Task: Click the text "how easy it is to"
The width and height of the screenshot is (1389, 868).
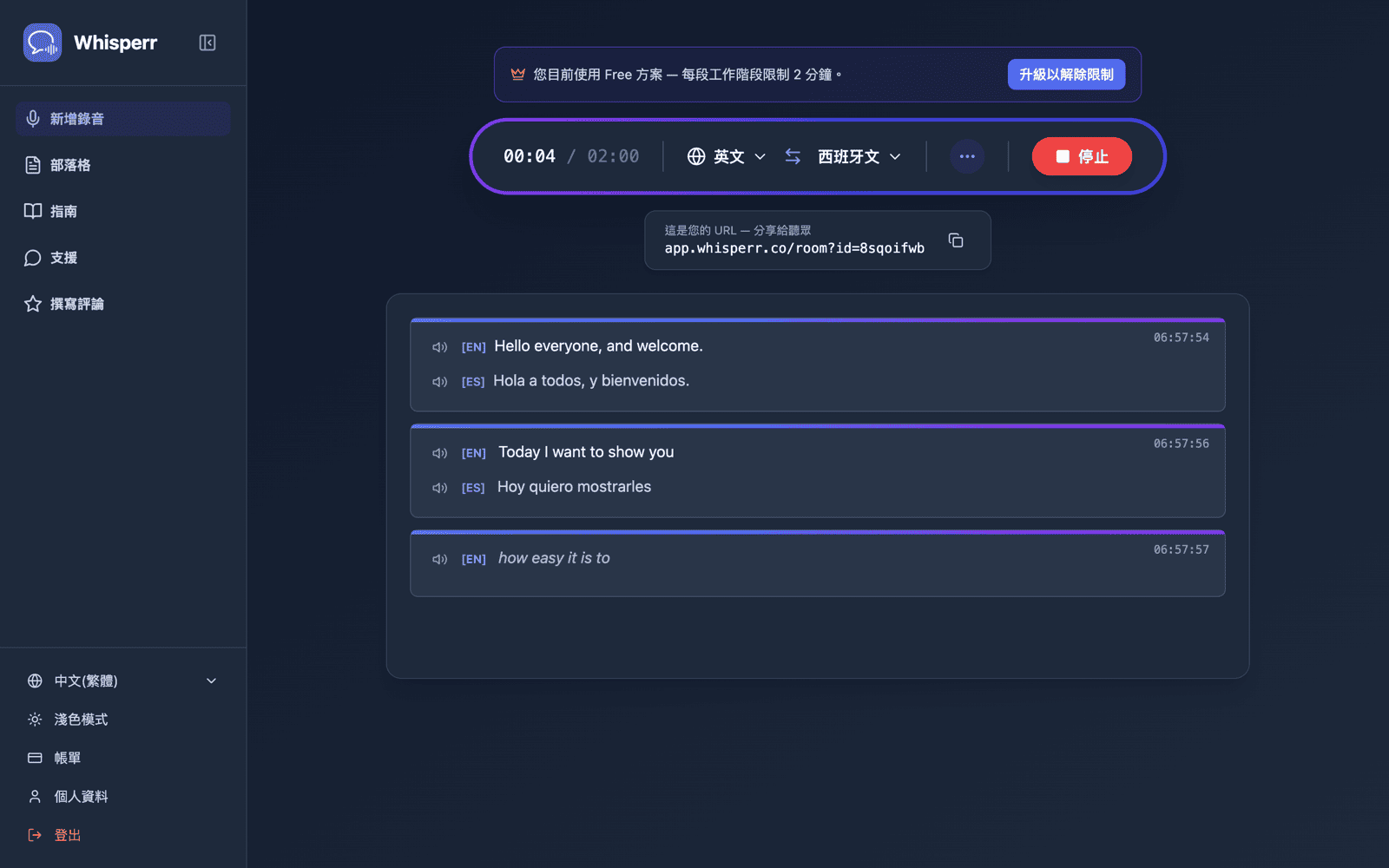Action: [x=554, y=558]
